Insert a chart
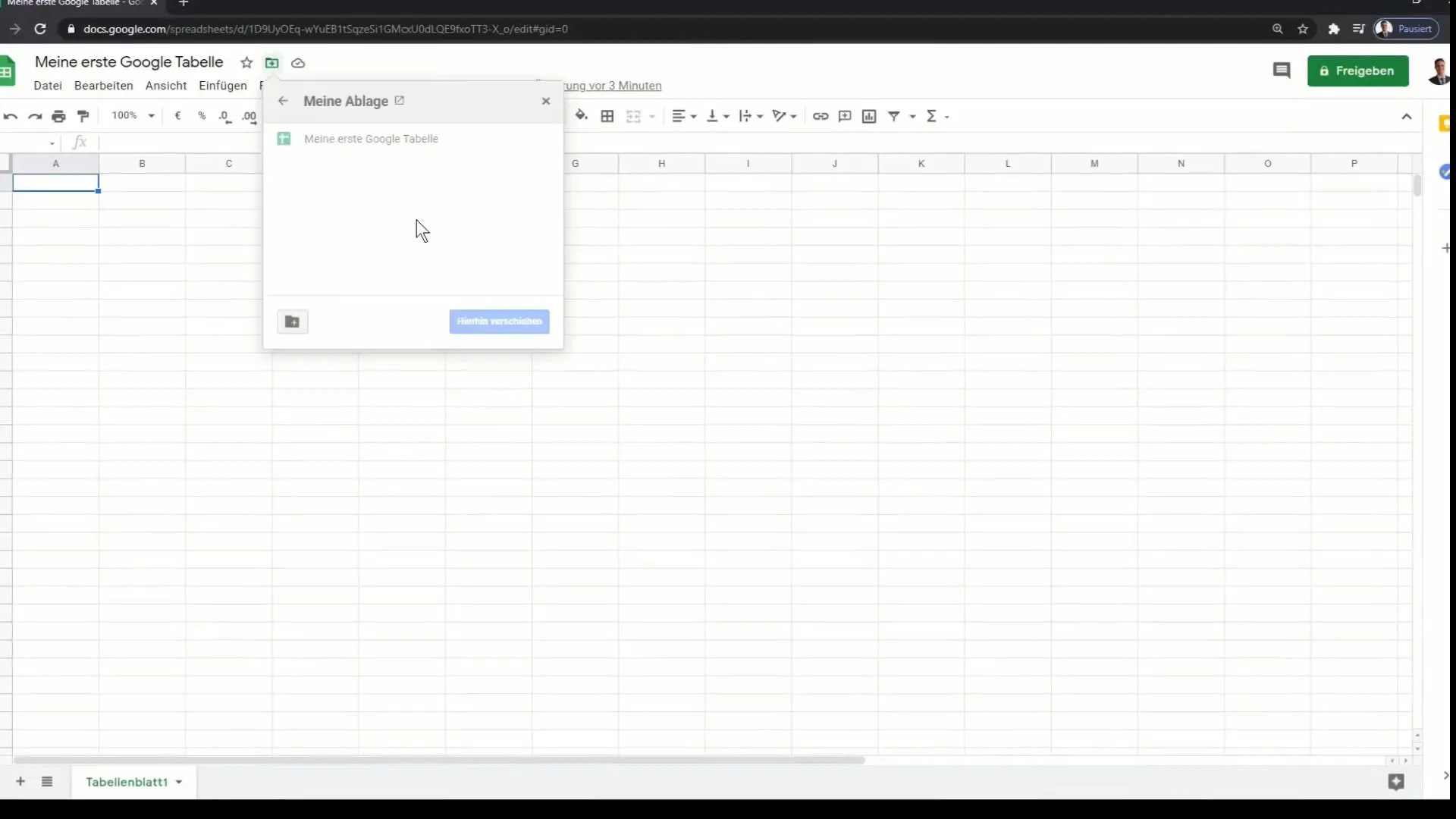 (869, 116)
